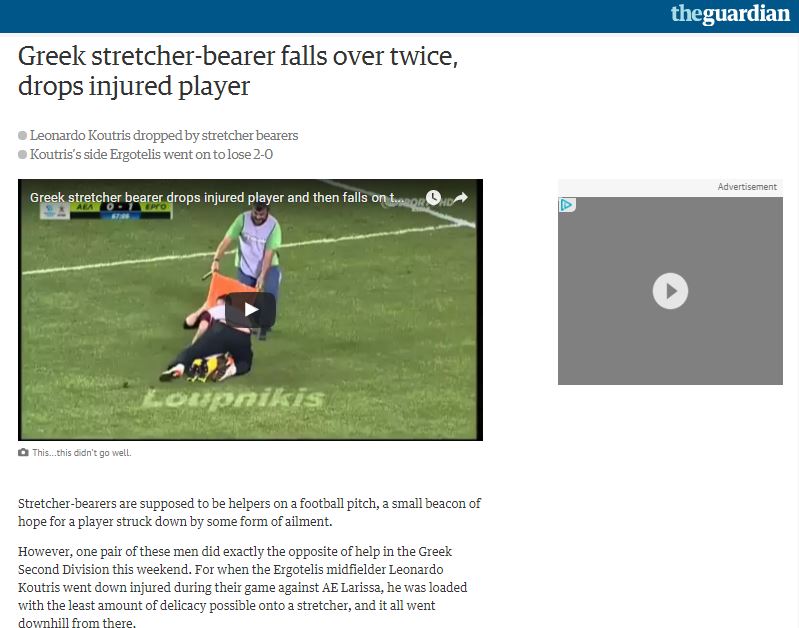
Task: Click the Ergotelis 2-0 bullet point
Action: pos(151,154)
